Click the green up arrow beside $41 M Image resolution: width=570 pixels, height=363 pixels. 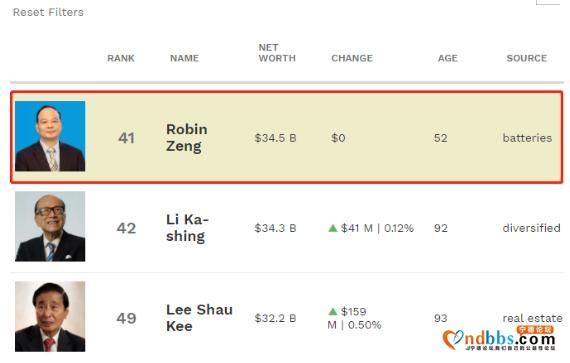333,228
